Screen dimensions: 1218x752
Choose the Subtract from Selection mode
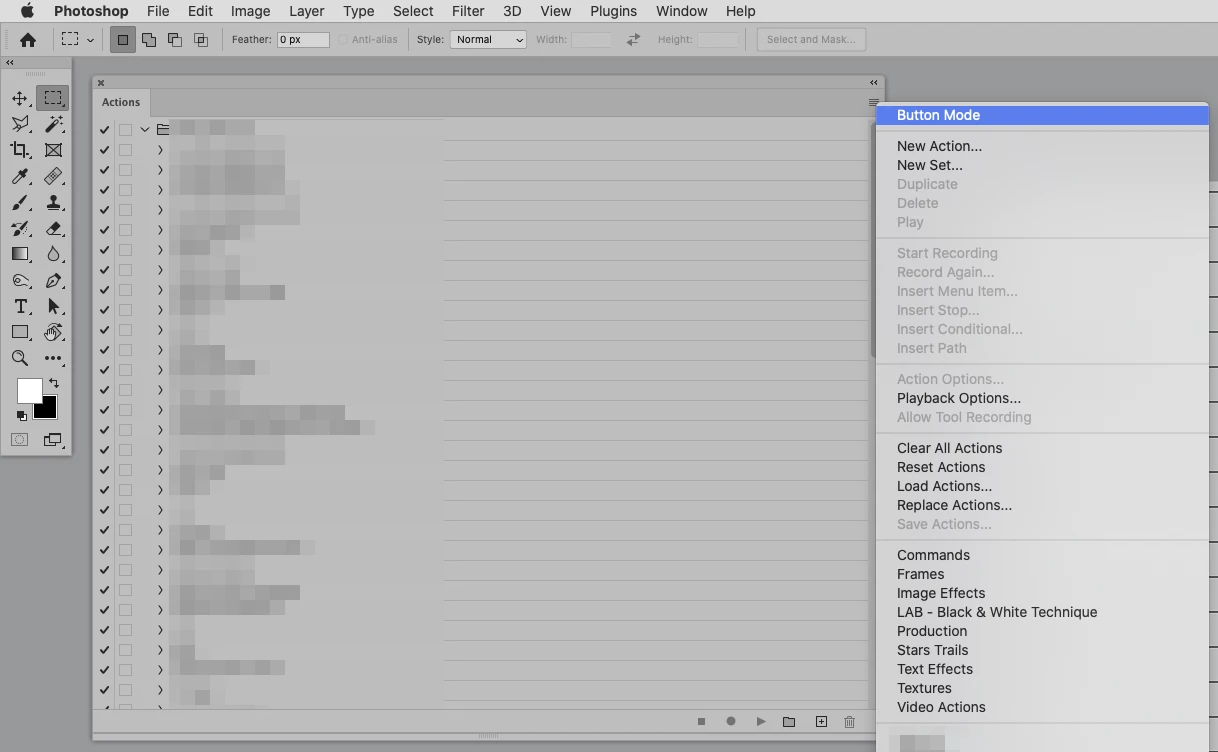pos(175,40)
